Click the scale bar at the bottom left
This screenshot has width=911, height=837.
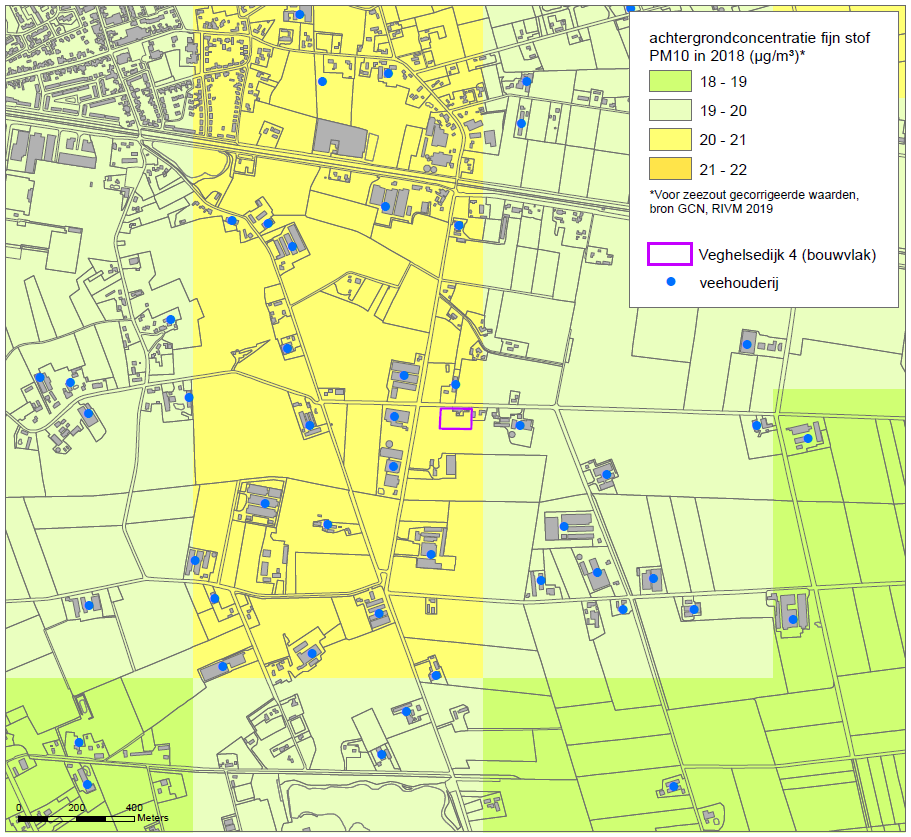tap(77, 819)
